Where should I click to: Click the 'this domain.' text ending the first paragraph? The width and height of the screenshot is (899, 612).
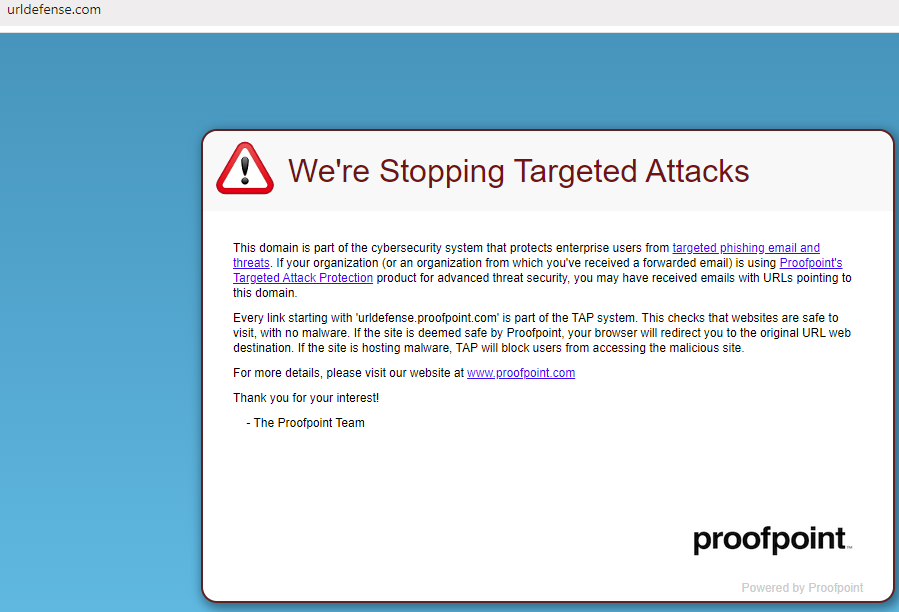click(x=265, y=293)
